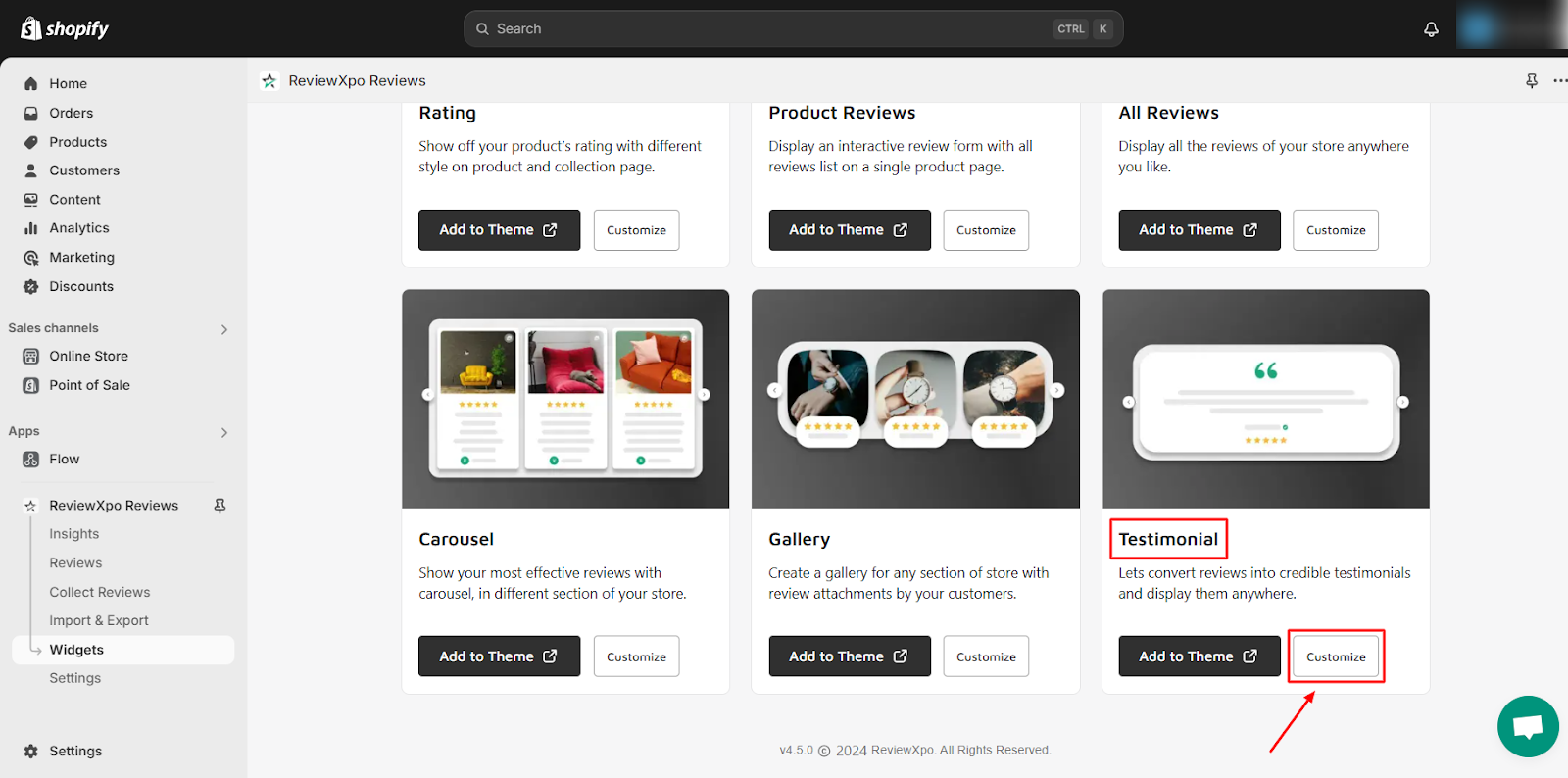The image size is (1568, 778).
Task: Click the Marketing target icon
Action: [x=30, y=258]
